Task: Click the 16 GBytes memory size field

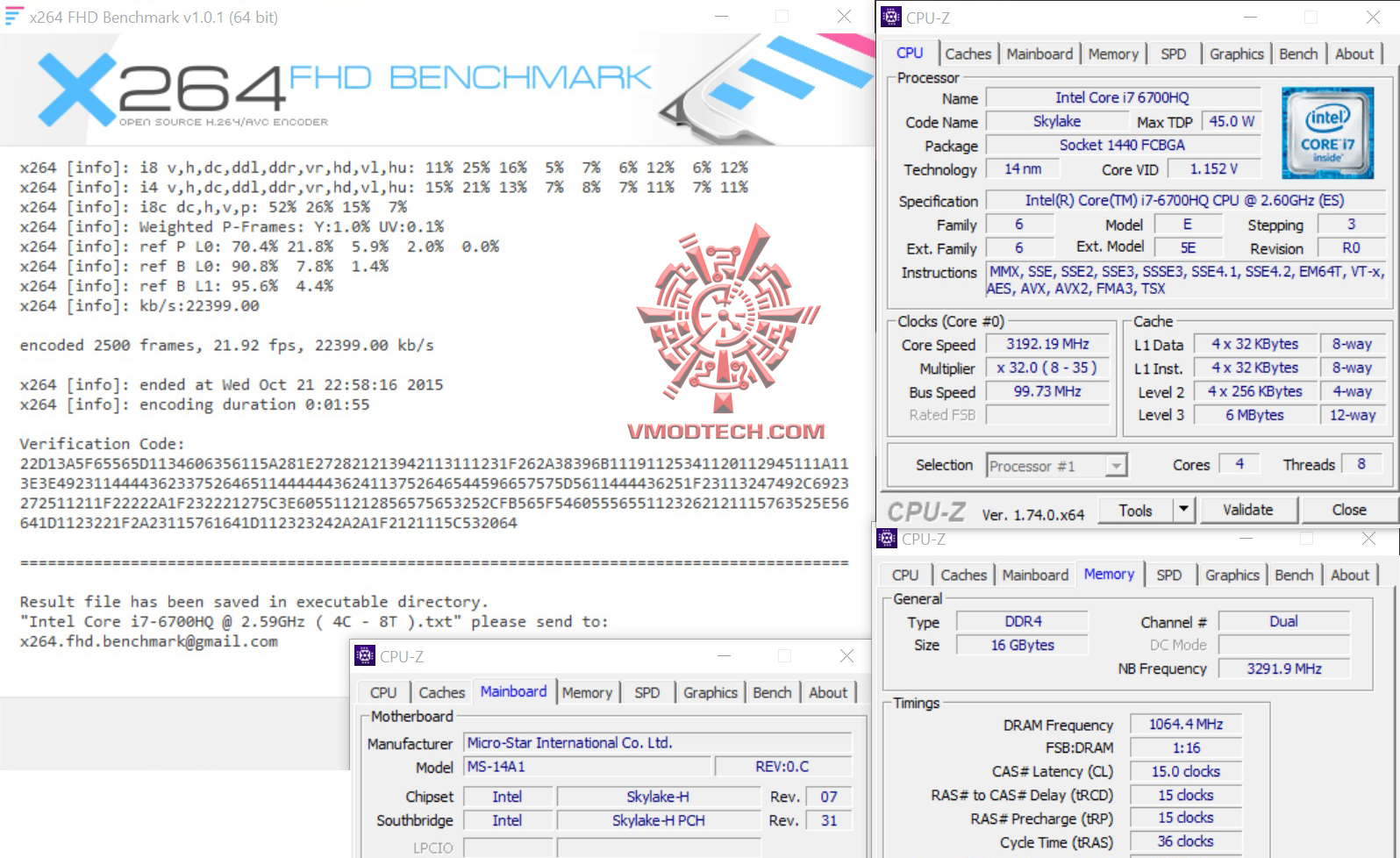Action: (1023, 645)
